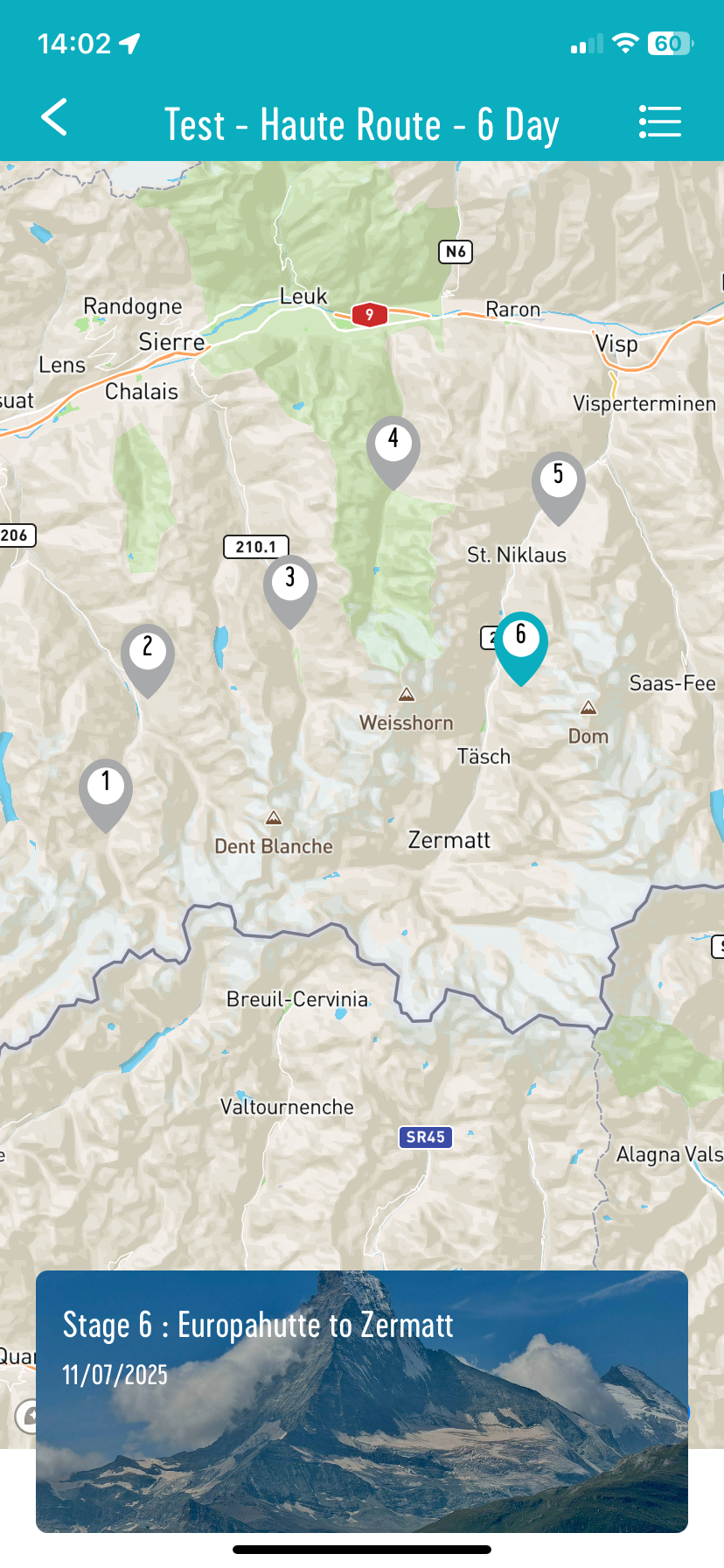The width and height of the screenshot is (724, 1568).
Task: Tap the location arrow in status bar
Action: [x=129, y=43]
